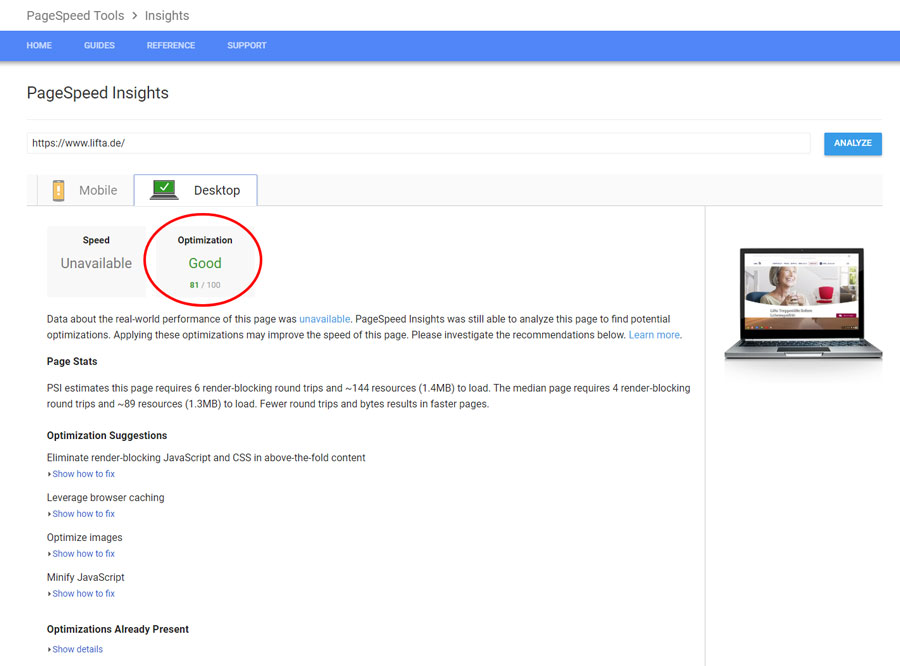
Task: Follow the 'unavailable' link
Action: (324, 319)
